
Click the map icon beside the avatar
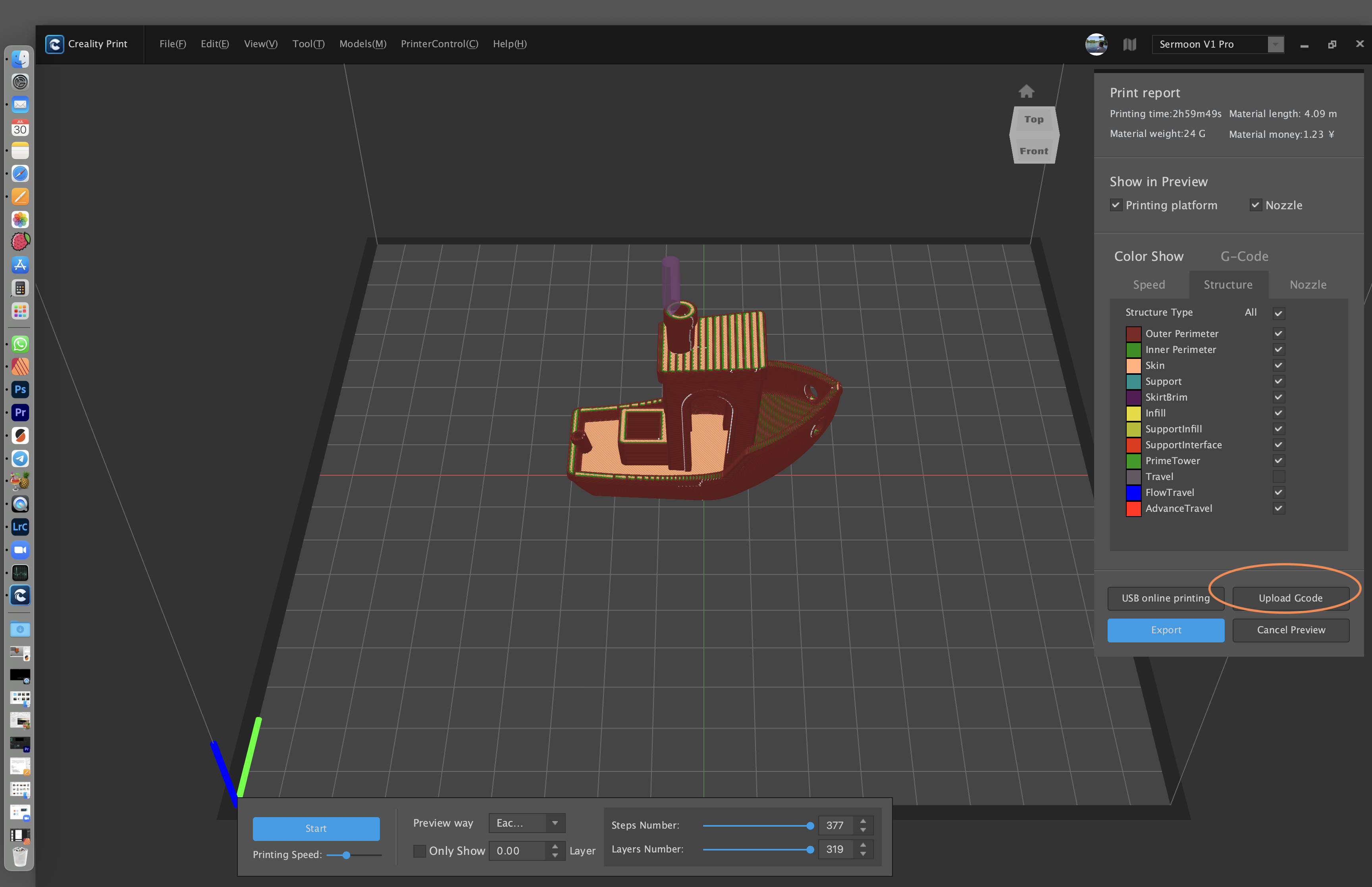pos(1129,44)
